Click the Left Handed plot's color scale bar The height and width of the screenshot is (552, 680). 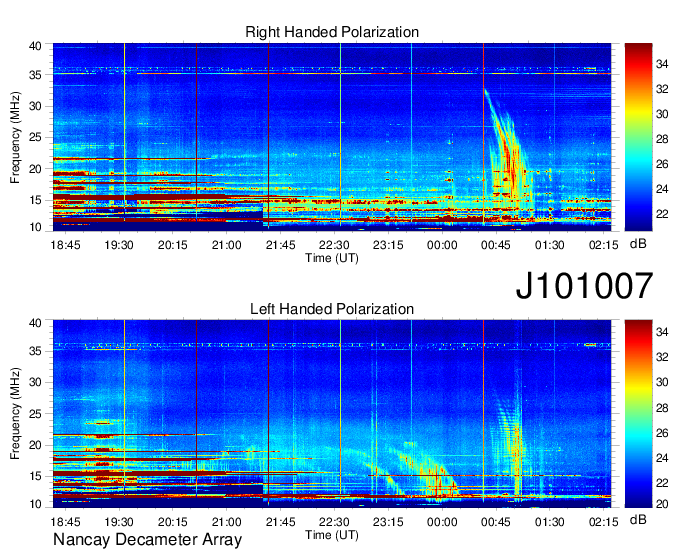(638, 414)
